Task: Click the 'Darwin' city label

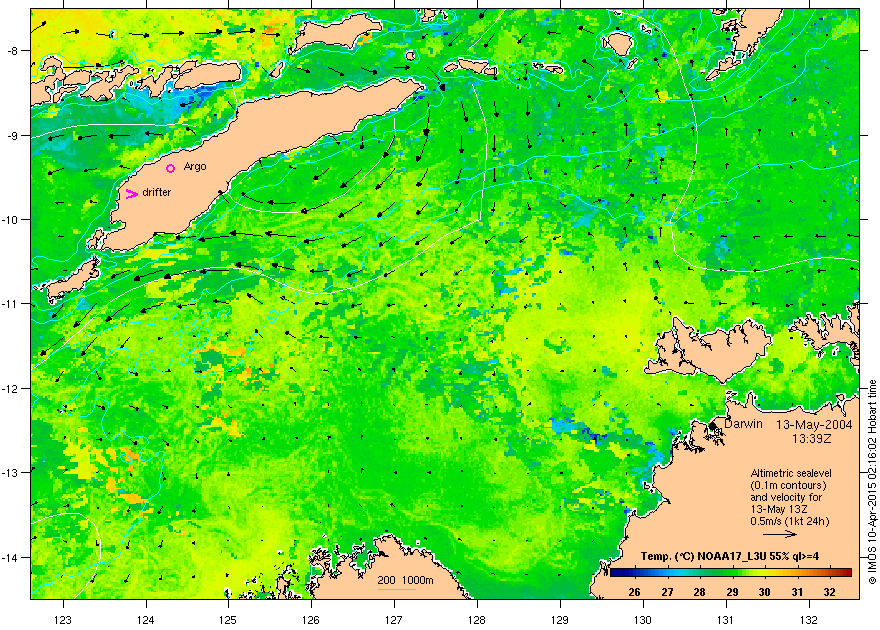Action: pyautogui.click(x=743, y=424)
